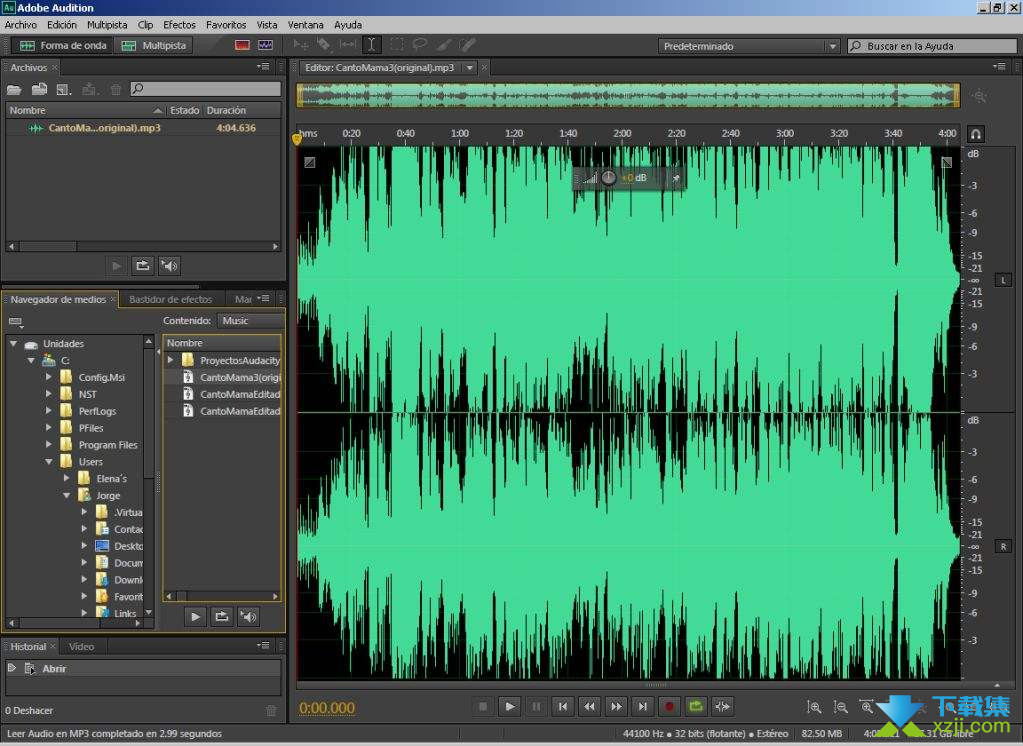Image resolution: width=1023 pixels, height=746 pixels.
Task: Select the Razor tool in toolbar
Action: point(324,44)
